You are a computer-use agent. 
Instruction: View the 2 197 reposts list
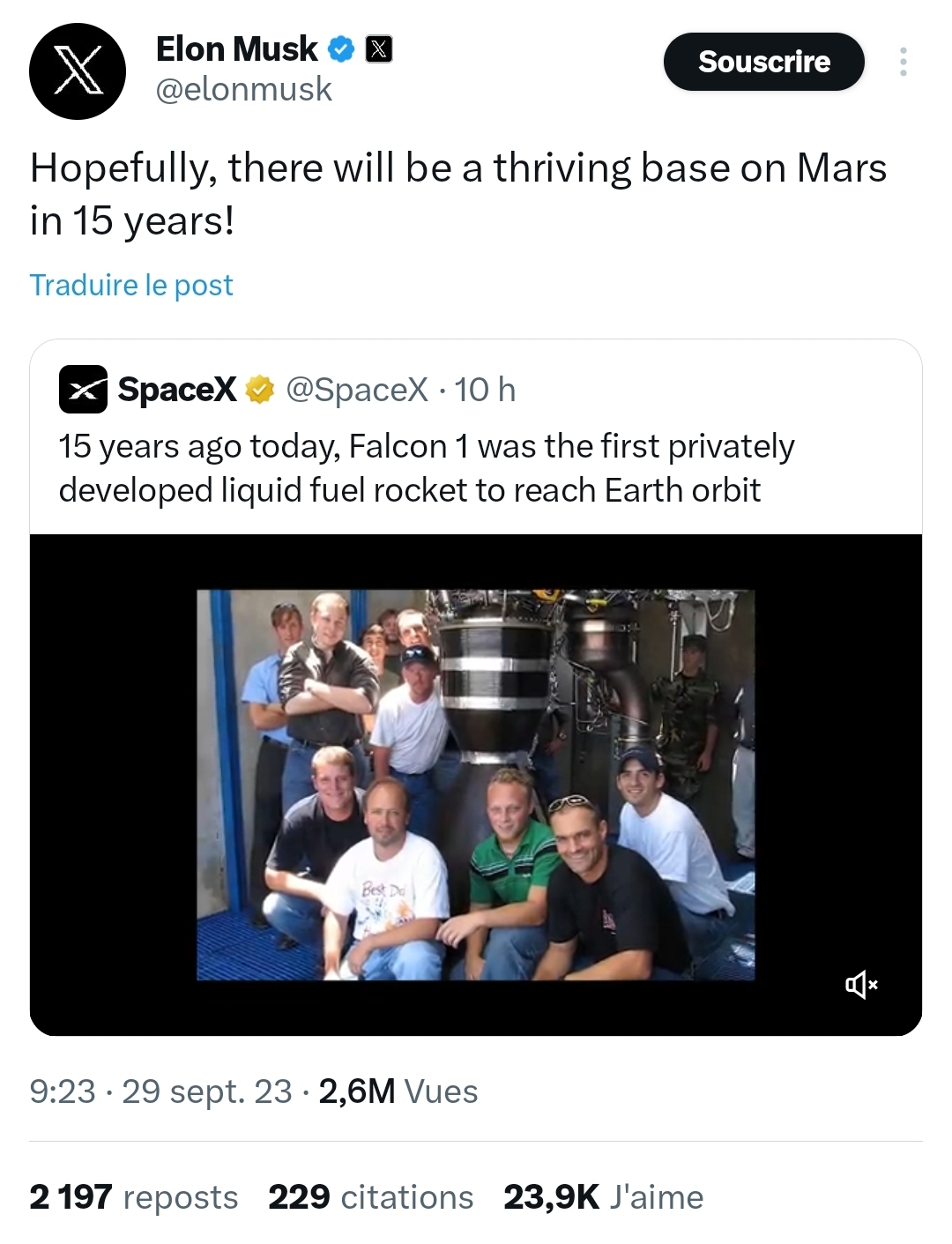coord(134,1197)
